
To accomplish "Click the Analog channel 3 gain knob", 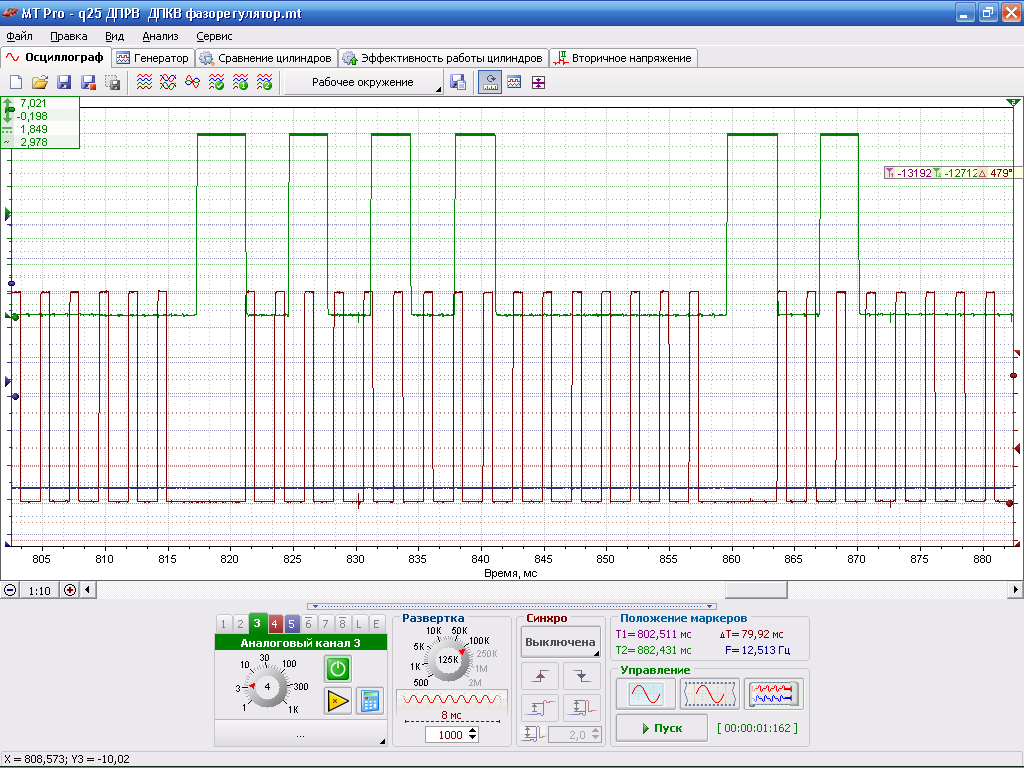I will pos(268,686).
